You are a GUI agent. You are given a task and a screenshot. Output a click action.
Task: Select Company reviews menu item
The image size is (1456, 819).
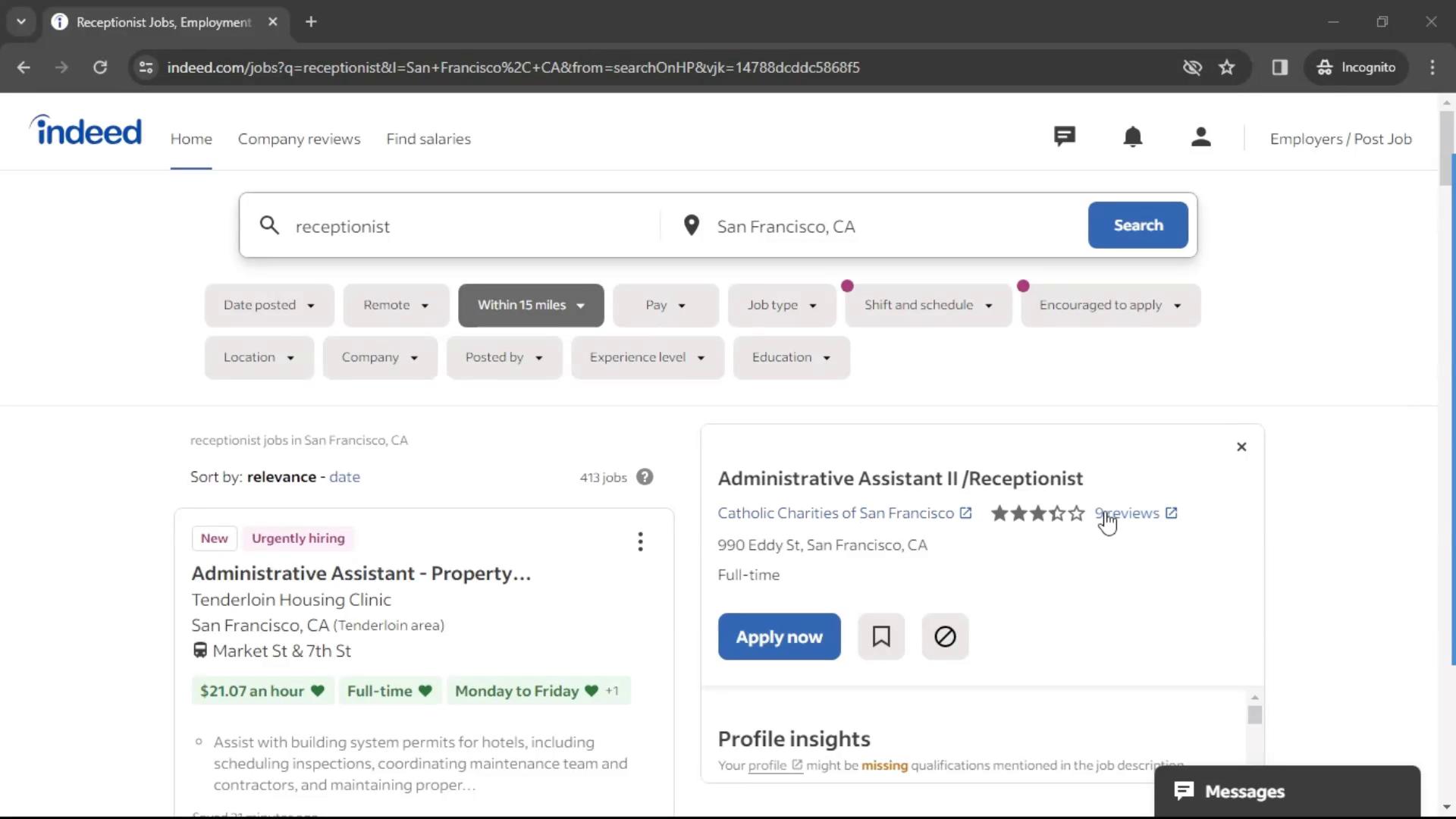[299, 139]
